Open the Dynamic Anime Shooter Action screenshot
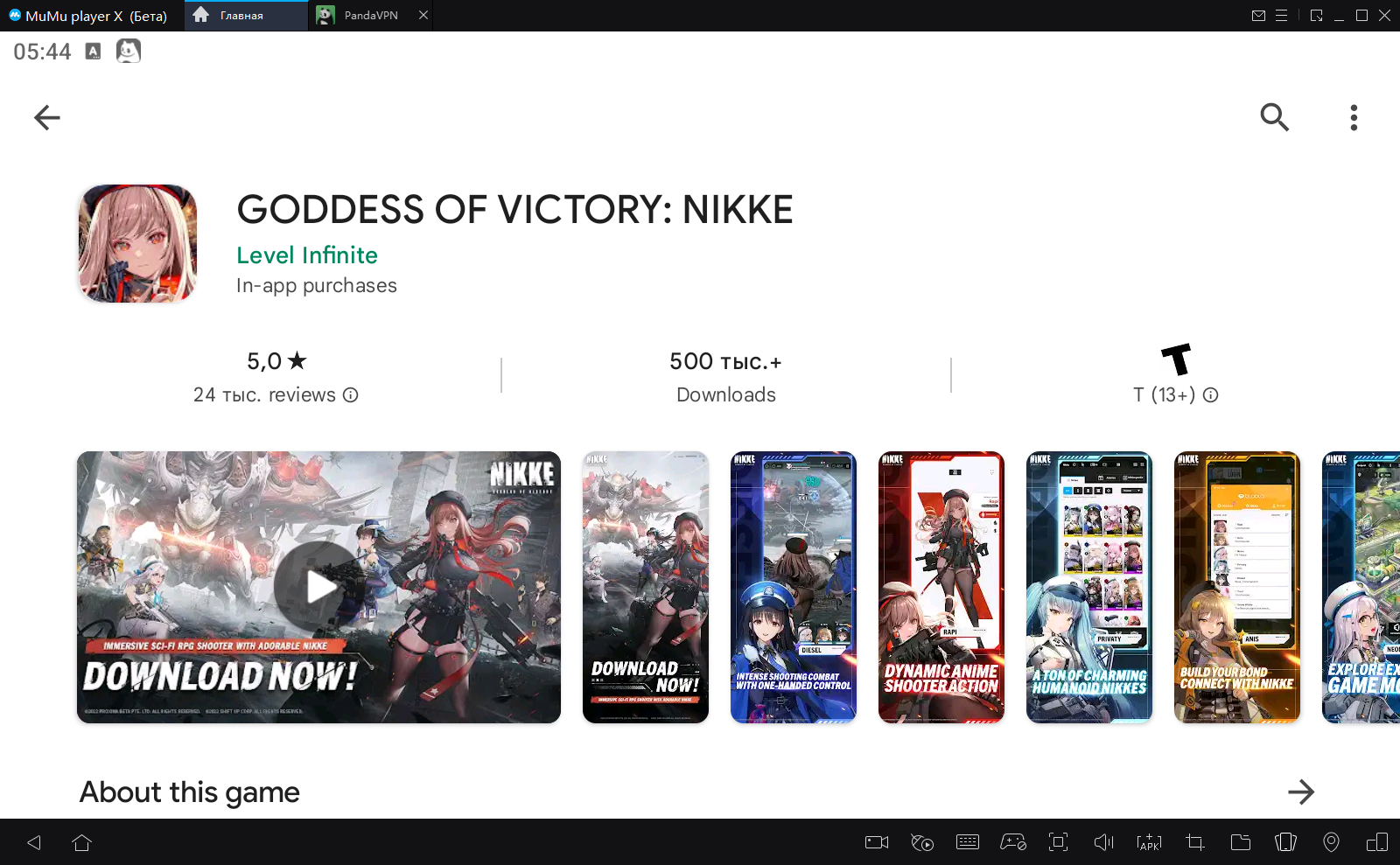This screenshot has height=865, width=1400. (941, 587)
